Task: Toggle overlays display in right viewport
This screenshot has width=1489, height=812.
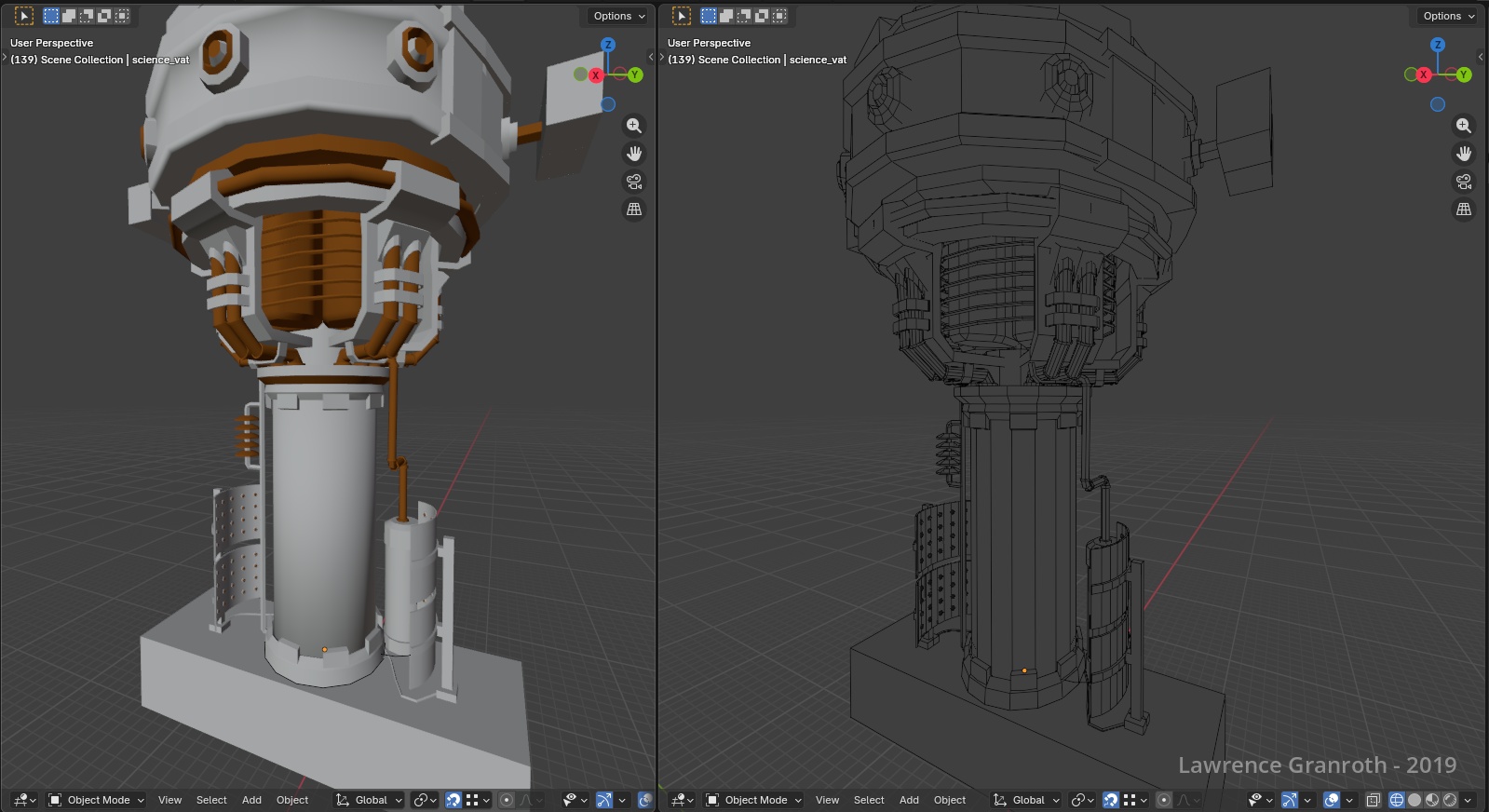Action: point(1333,800)
